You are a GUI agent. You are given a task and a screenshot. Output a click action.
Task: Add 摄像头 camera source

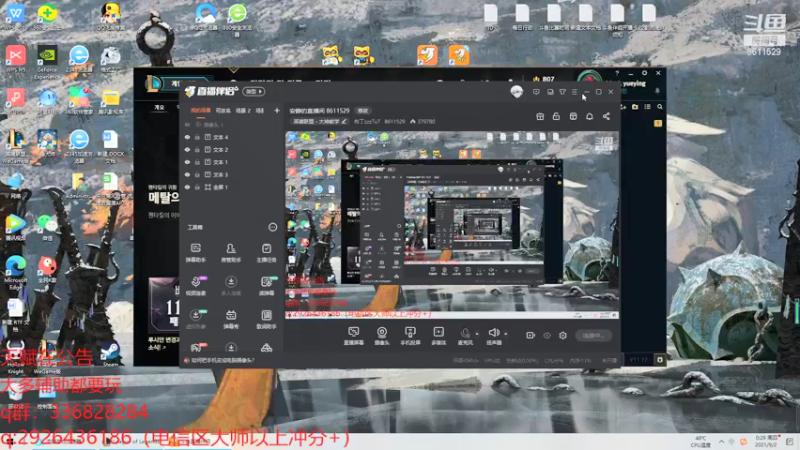tap(382, 336)
